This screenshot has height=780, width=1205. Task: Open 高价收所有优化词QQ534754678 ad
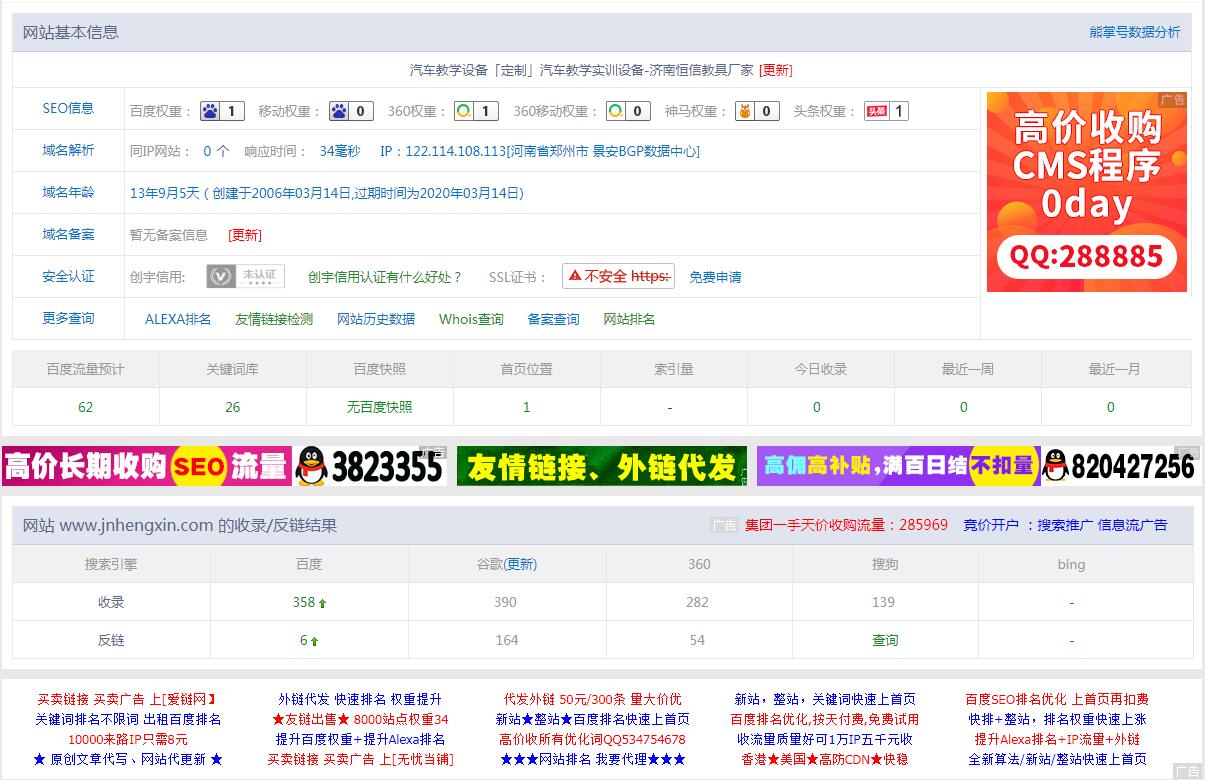click(x=593, y=739)
